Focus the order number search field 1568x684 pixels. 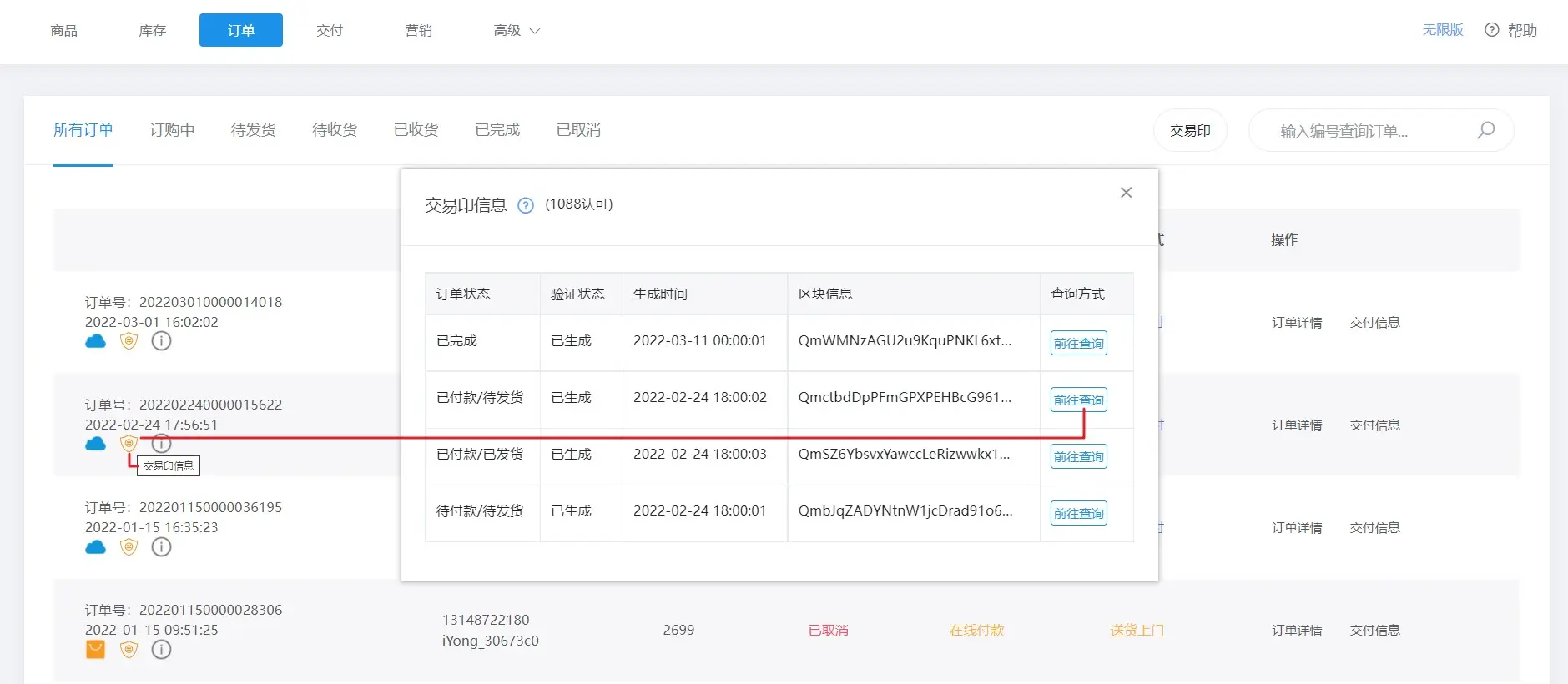(1369, 131)
